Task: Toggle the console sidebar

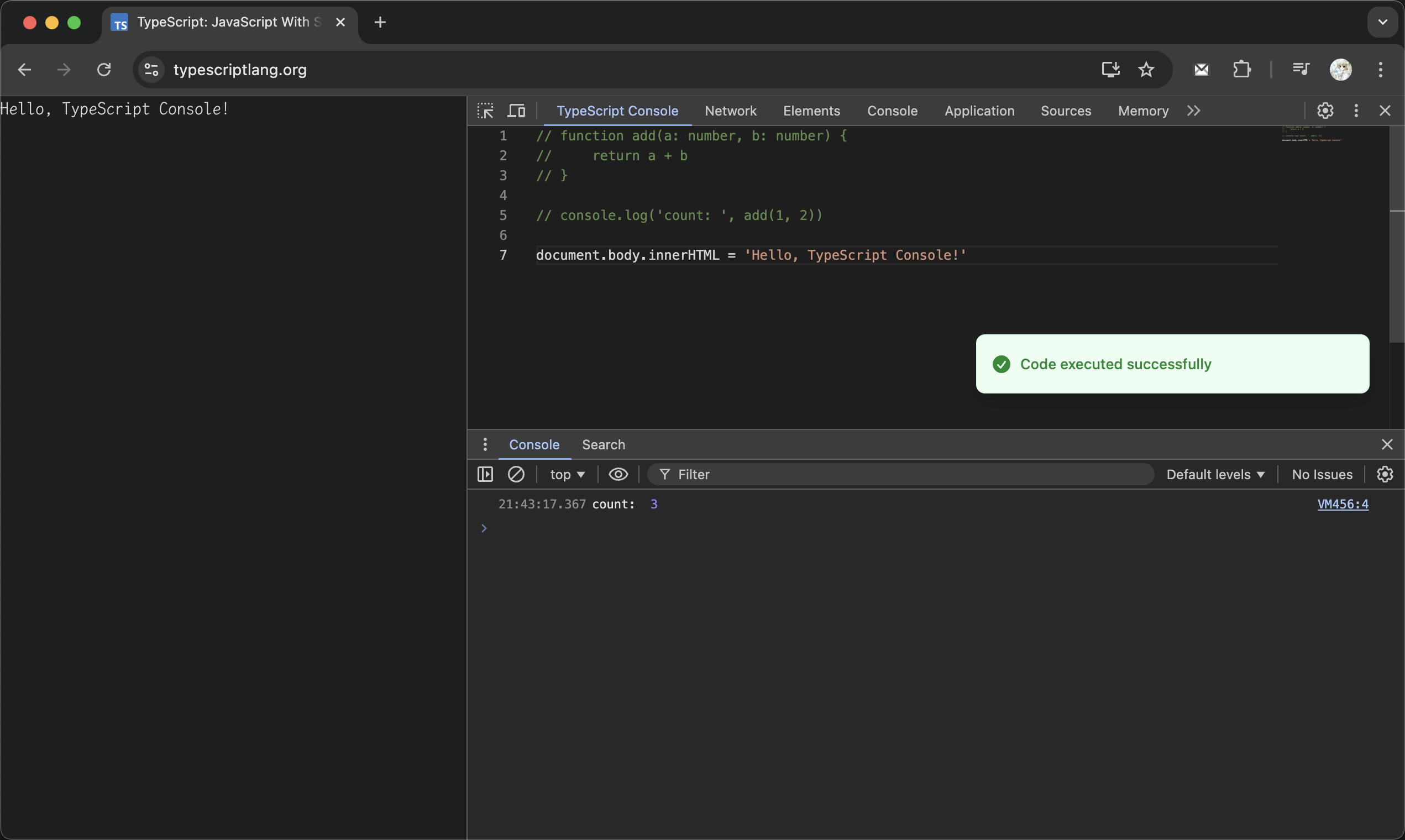Action: pos(485,474)
